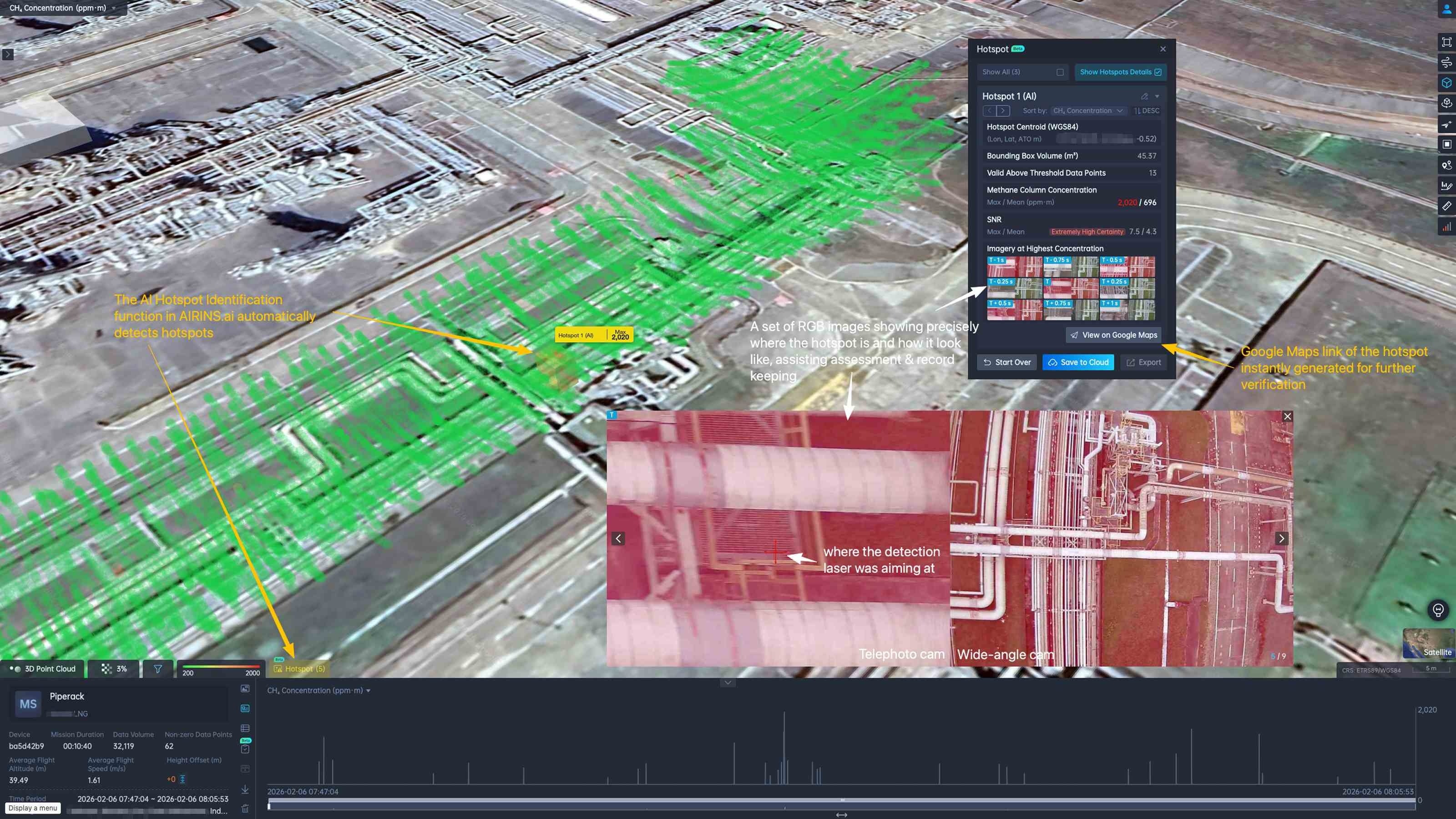The image size is (1456, 819).
Task: Select the ruler measurement tool
Action: (1446, 206)
